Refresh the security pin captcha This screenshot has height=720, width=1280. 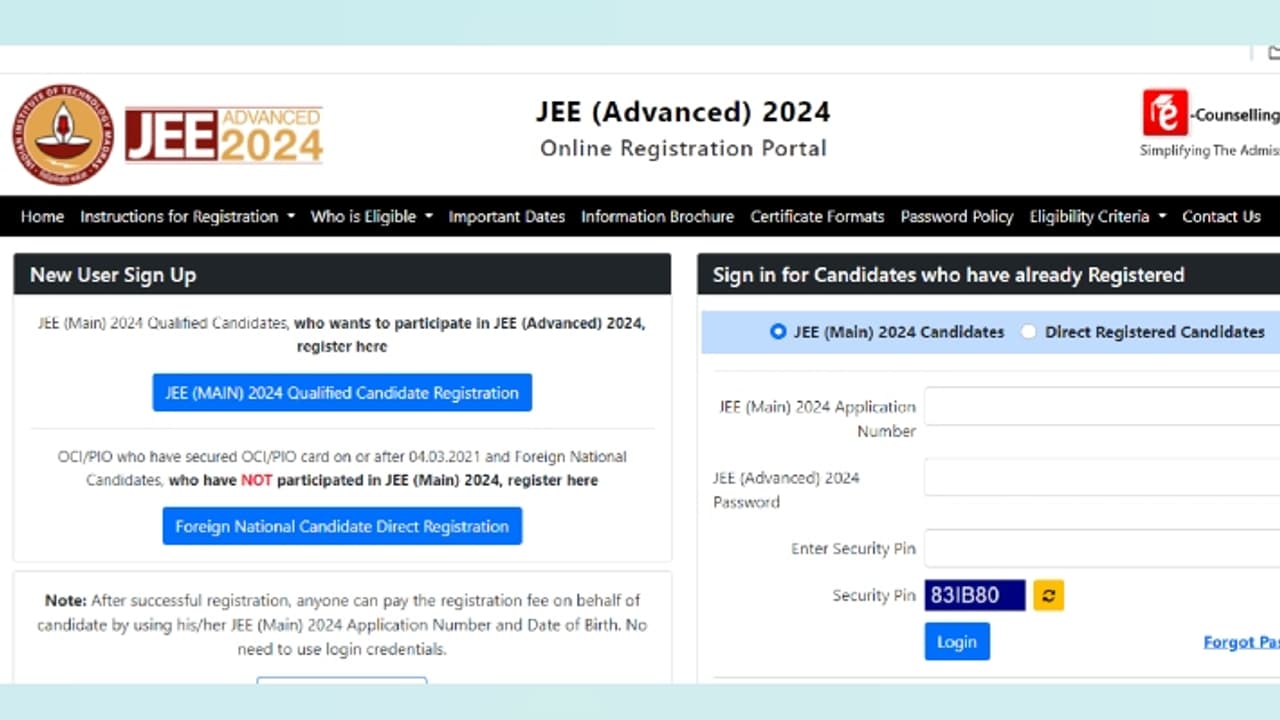[x=1047, y=595]
